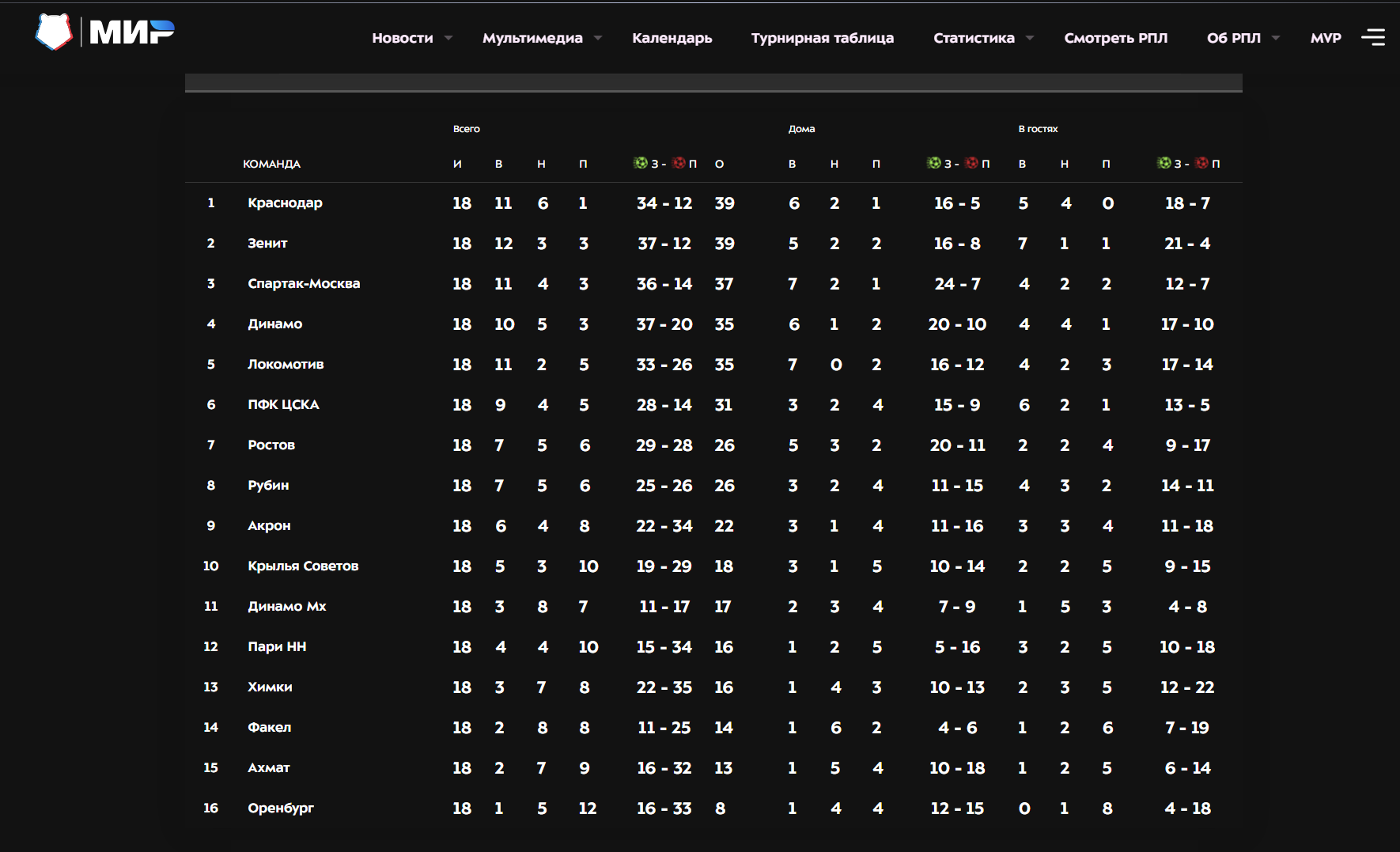Open the Календарь menu item
The height and width of the screenshot is (852, 1400).
[672, 38]
